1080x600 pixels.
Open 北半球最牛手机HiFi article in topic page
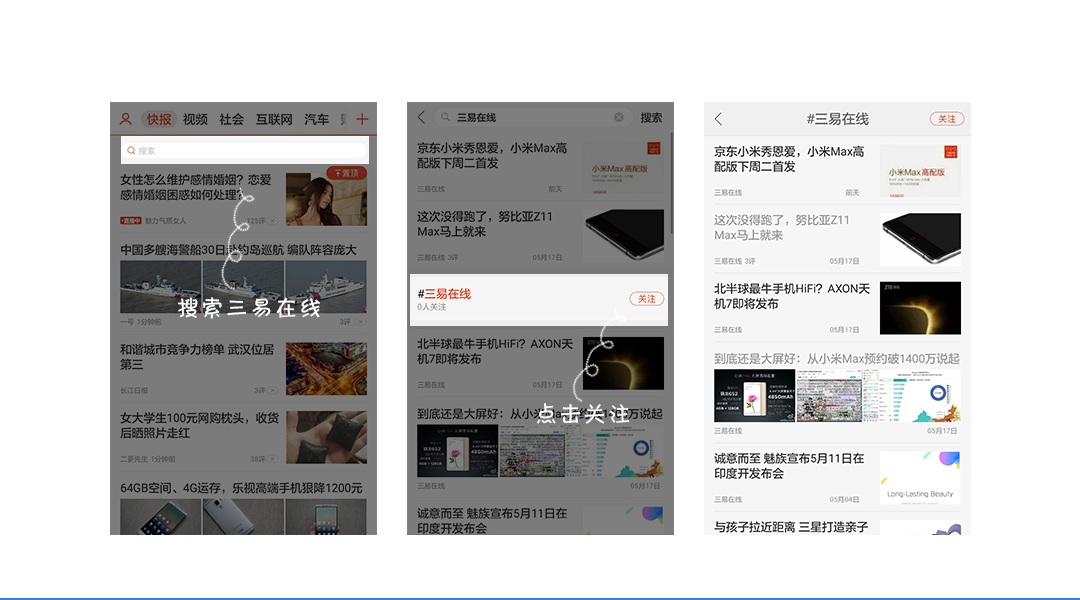tap(791, 296)
